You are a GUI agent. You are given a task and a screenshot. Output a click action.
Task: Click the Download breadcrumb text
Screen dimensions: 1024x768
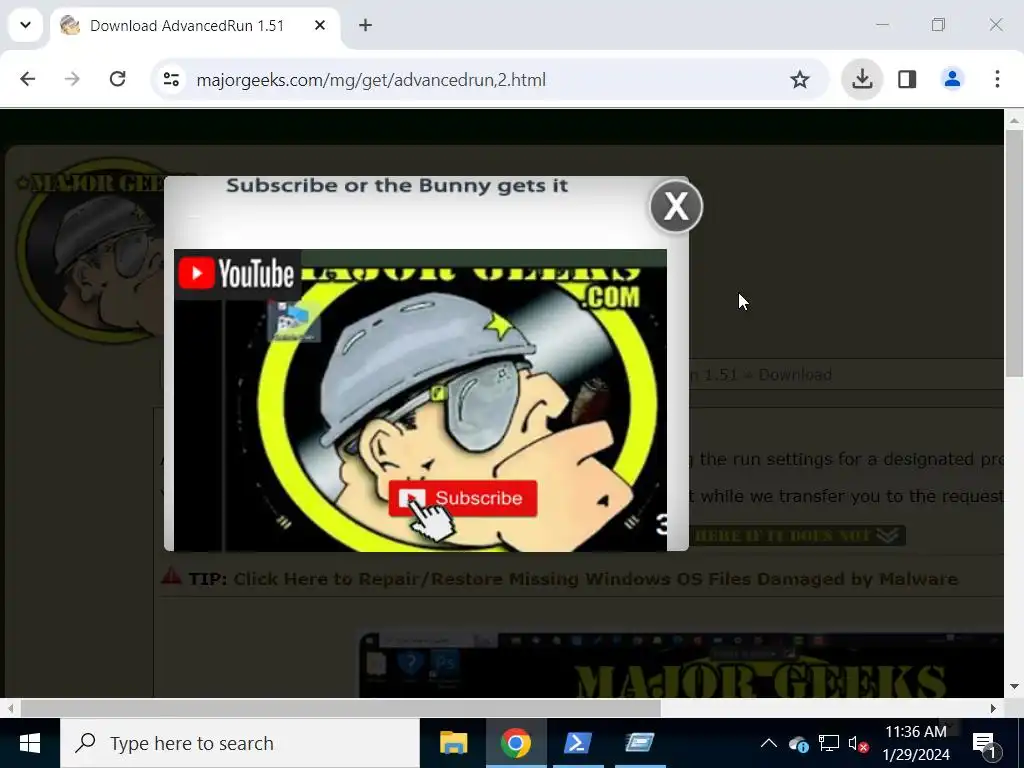(x=795, y=375)
